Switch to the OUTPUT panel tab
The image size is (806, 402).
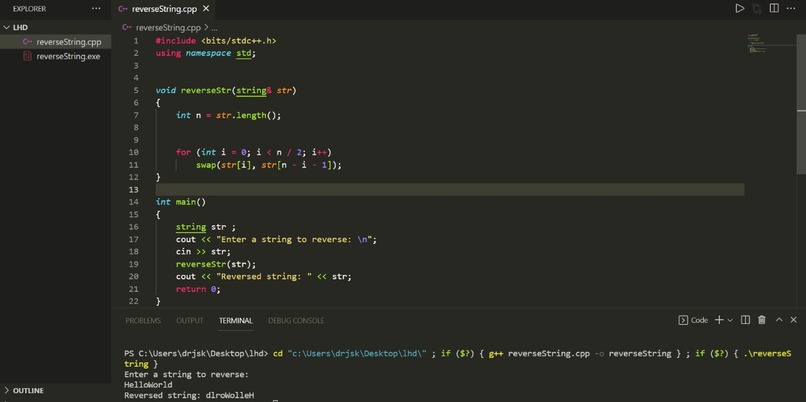[190, 320]
